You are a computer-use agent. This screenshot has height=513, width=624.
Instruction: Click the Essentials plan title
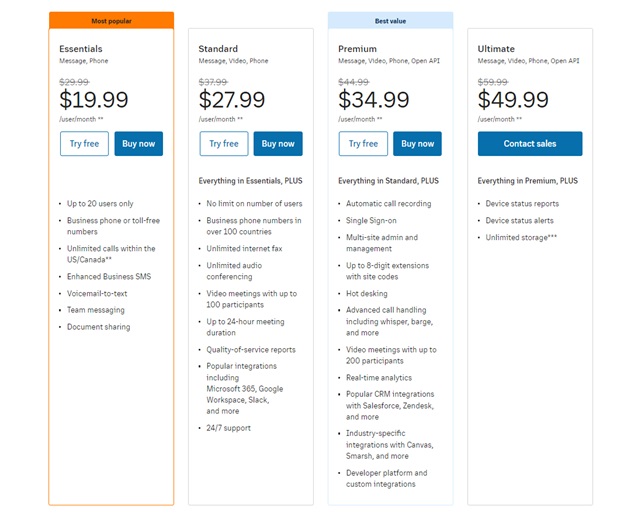[x=81, y=49]
